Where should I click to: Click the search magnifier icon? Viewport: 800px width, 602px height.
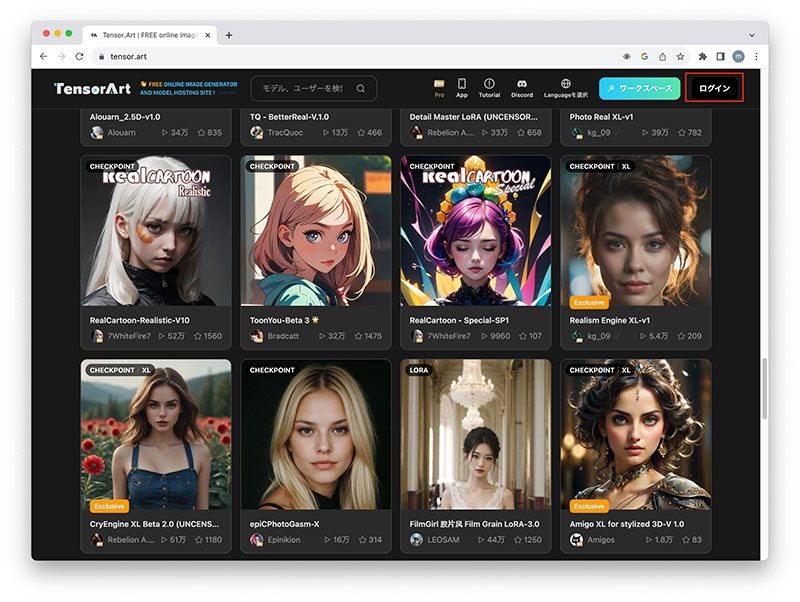coord(361,89)
